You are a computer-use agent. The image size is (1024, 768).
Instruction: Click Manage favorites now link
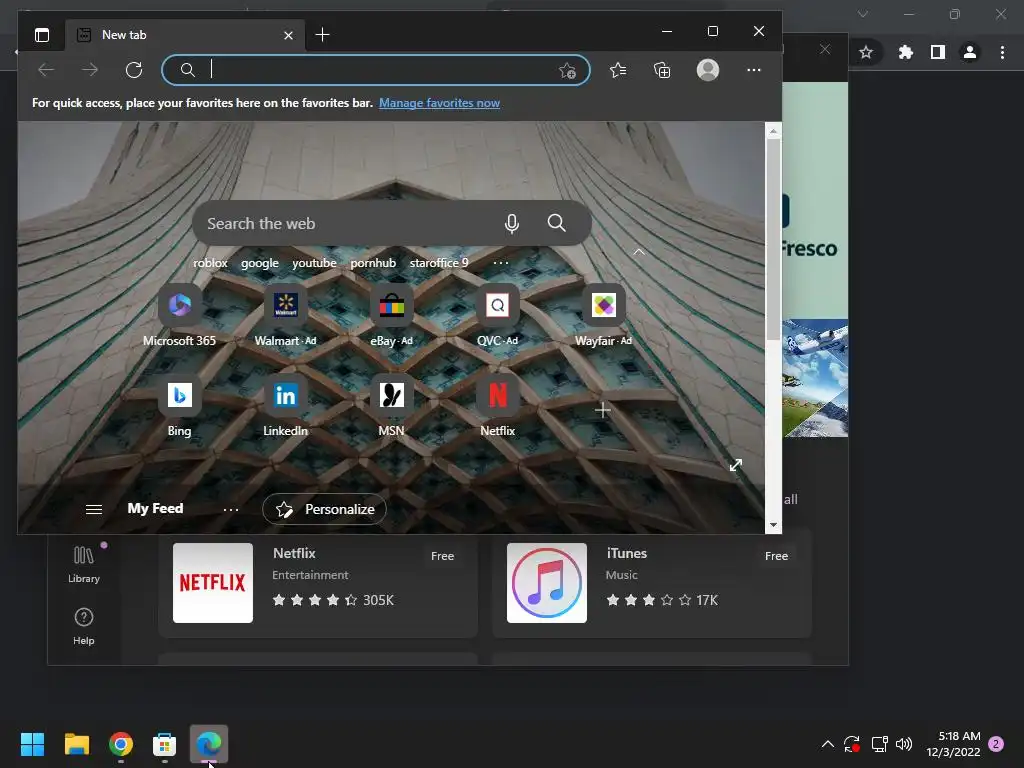pos(439,103)
